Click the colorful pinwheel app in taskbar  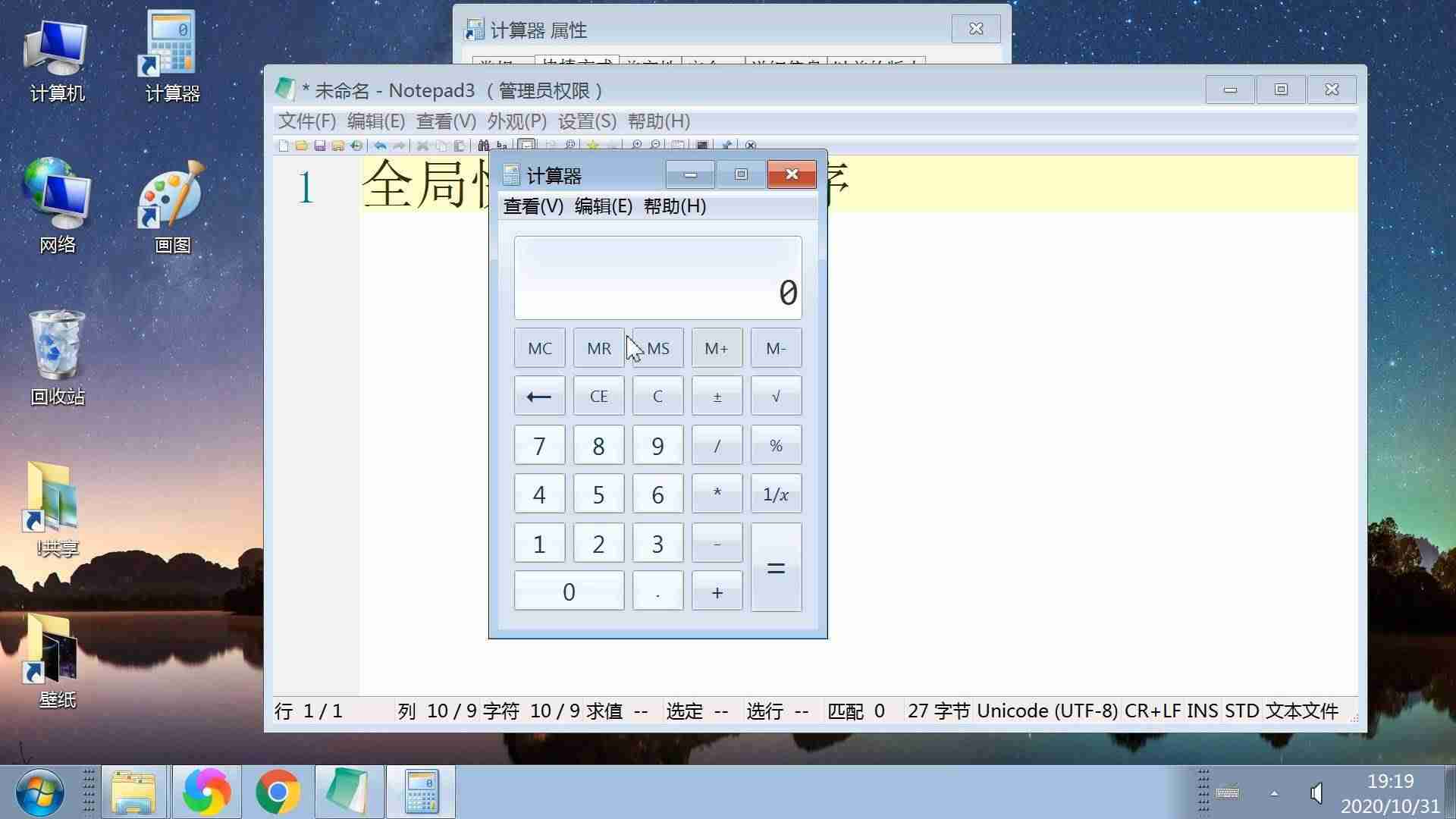tap(206, 792)
